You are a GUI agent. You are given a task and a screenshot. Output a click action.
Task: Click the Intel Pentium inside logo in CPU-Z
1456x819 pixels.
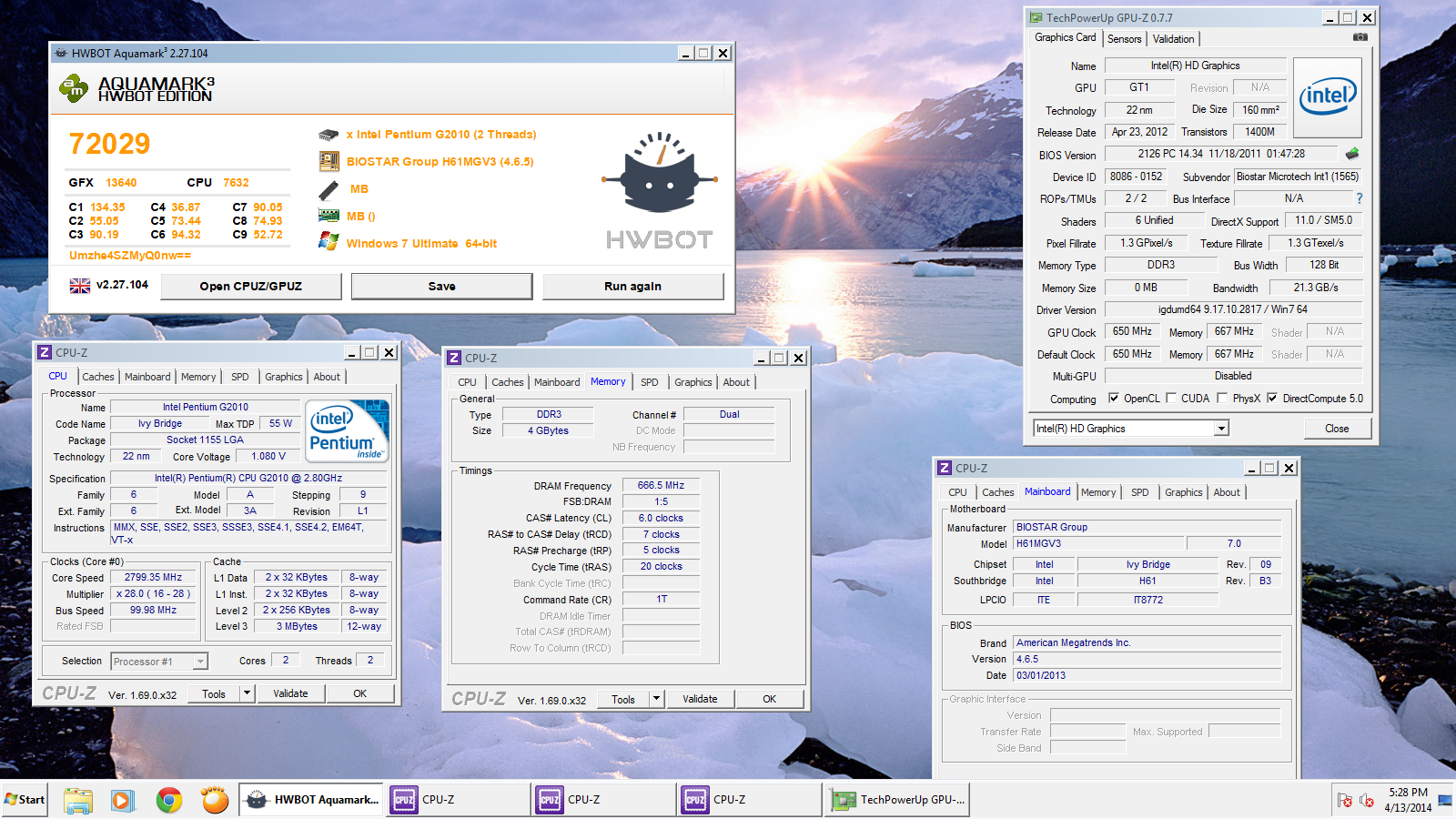click(x=349, y=431)
